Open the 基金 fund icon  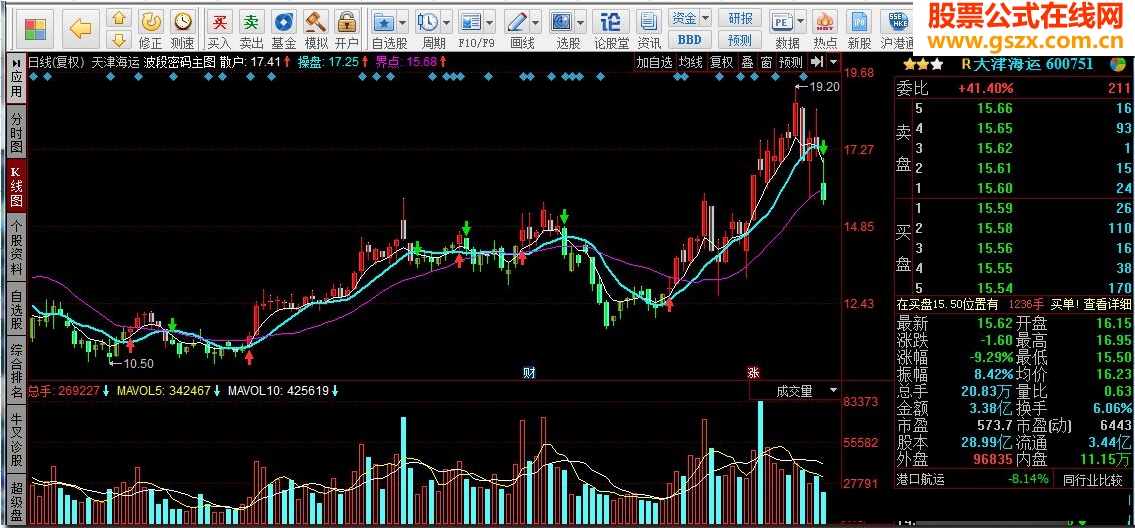(283, 20)
